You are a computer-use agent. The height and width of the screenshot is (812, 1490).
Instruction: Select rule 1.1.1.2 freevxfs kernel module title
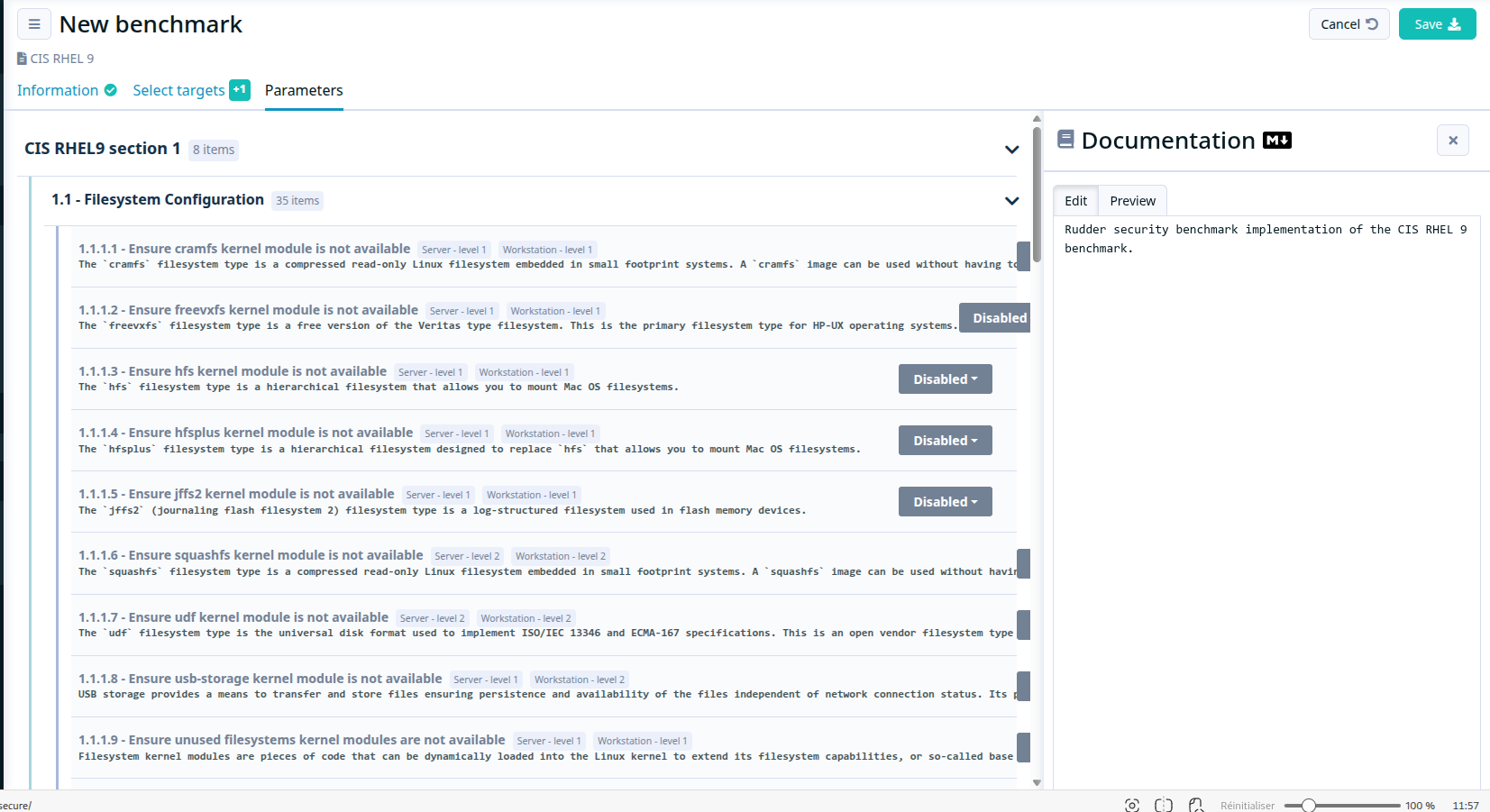click(248, 310)
